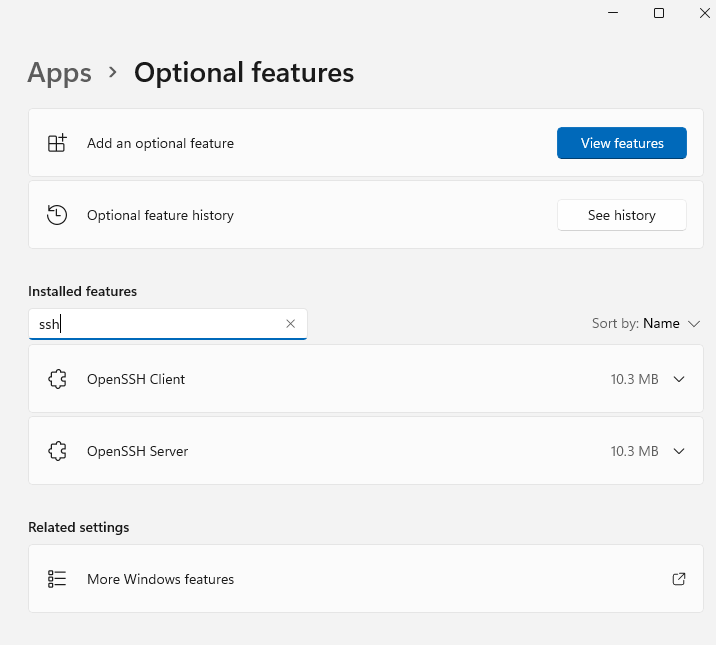Click the OpenSSH Client puzzle icon
The image size is (716, 645).
[x=57, y=380]
